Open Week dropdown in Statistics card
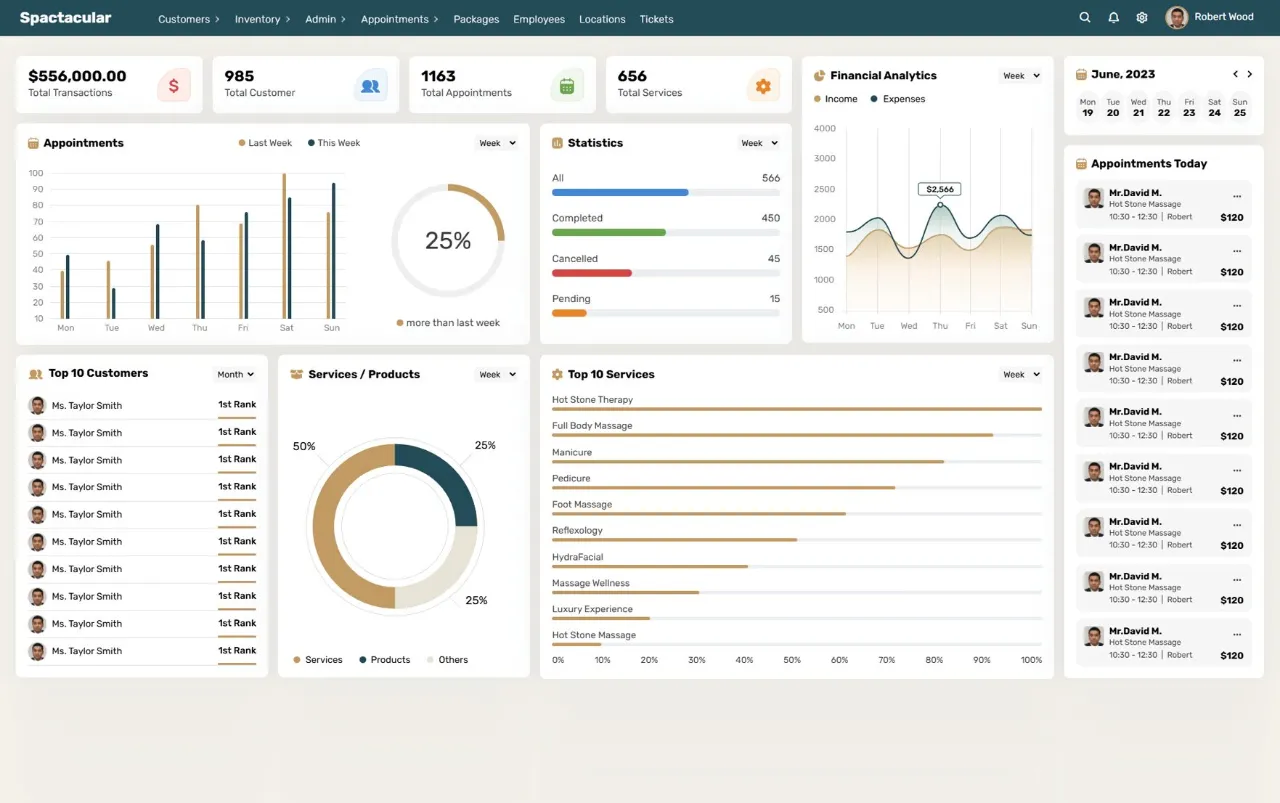This screenshot has width=1280, height=803. click(x=760, y=143)
